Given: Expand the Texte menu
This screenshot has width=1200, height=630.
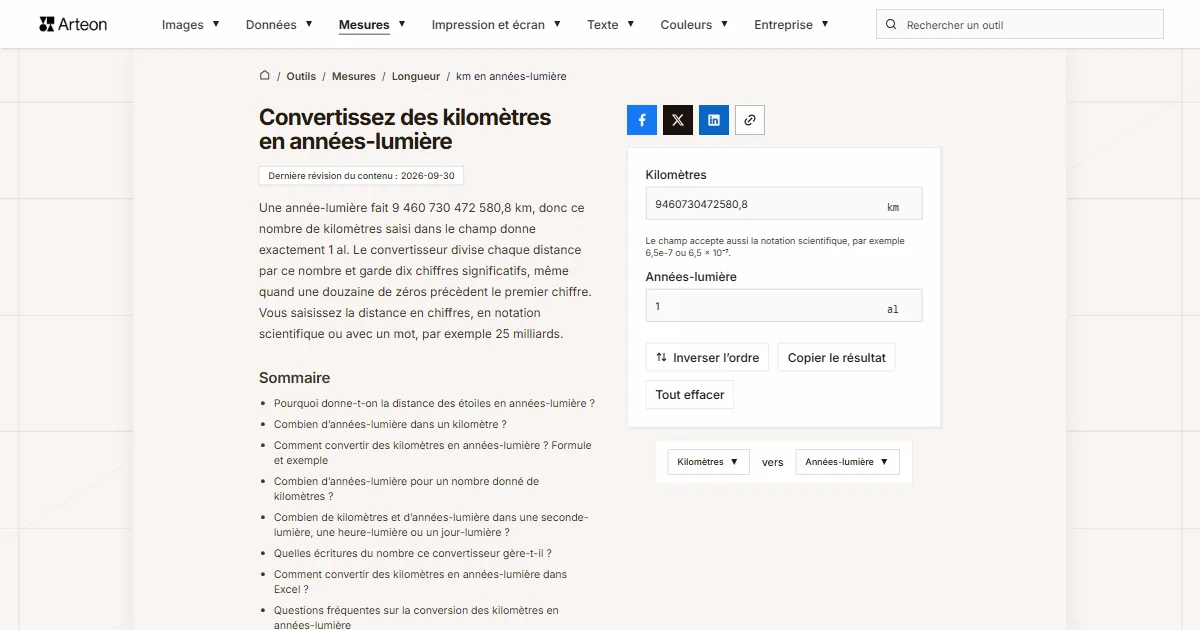Looking at the screenshot, I should tap(611, 25).
